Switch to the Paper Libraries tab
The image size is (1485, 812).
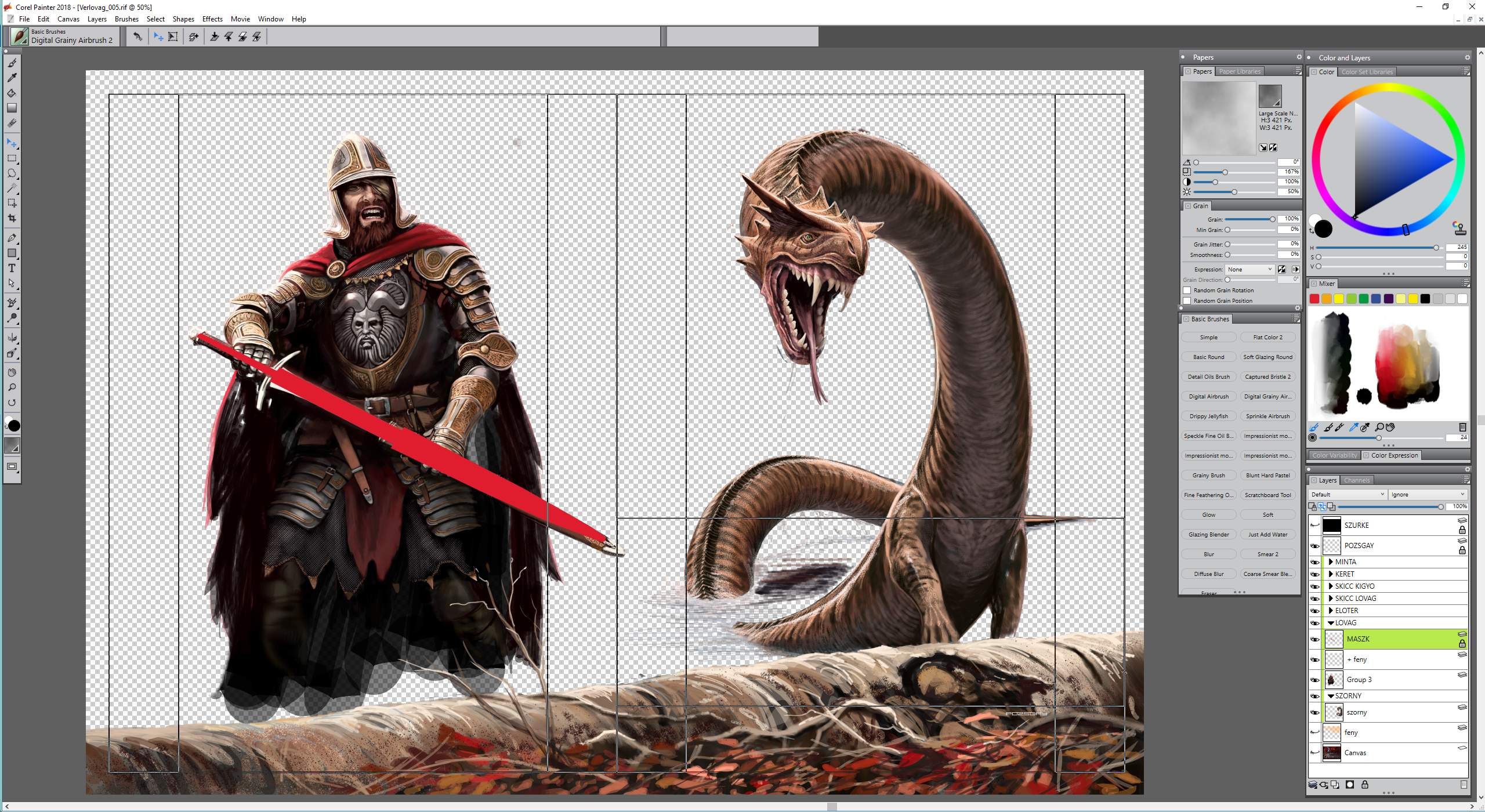click(x=1240, y=71)
